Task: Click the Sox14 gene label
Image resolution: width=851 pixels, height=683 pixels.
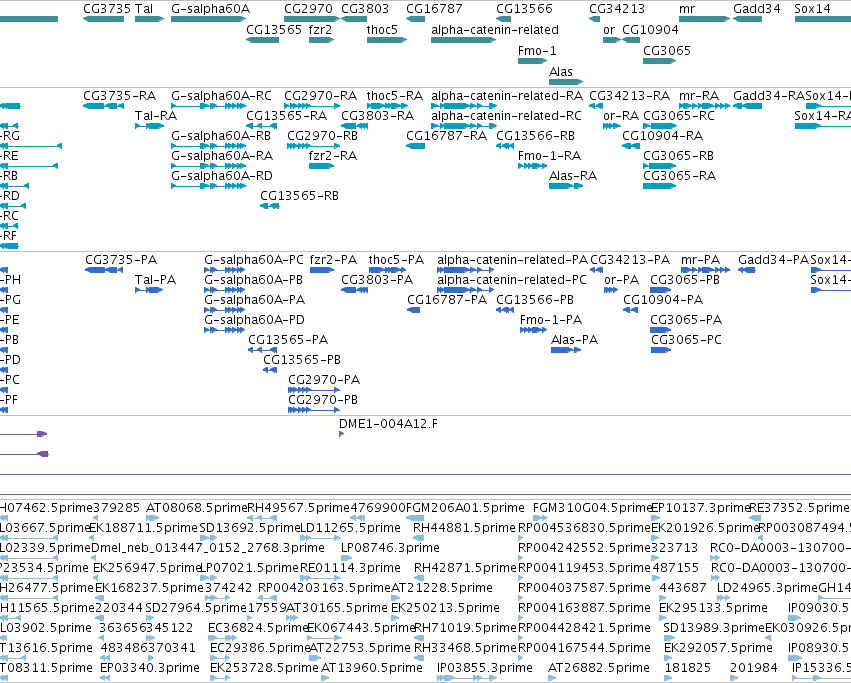Action: 812,9
